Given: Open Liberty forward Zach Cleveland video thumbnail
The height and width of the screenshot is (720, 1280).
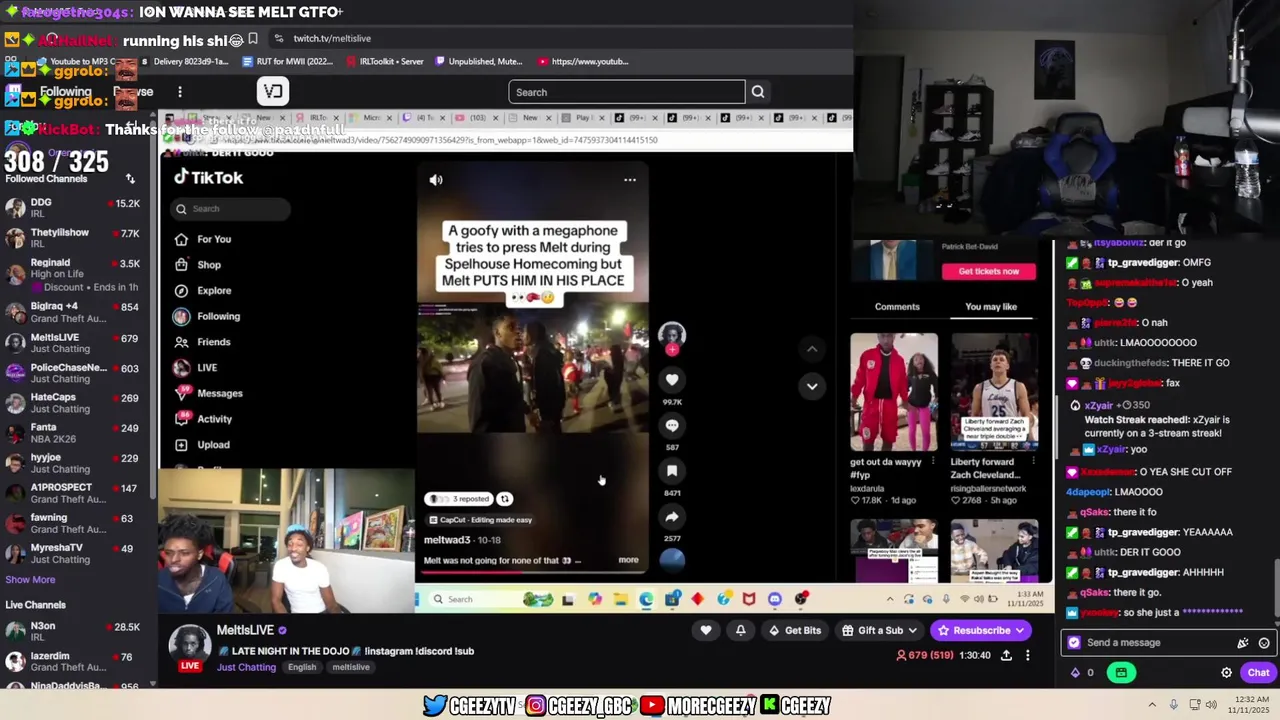Looking at the screenshot, I should (994, 392).
